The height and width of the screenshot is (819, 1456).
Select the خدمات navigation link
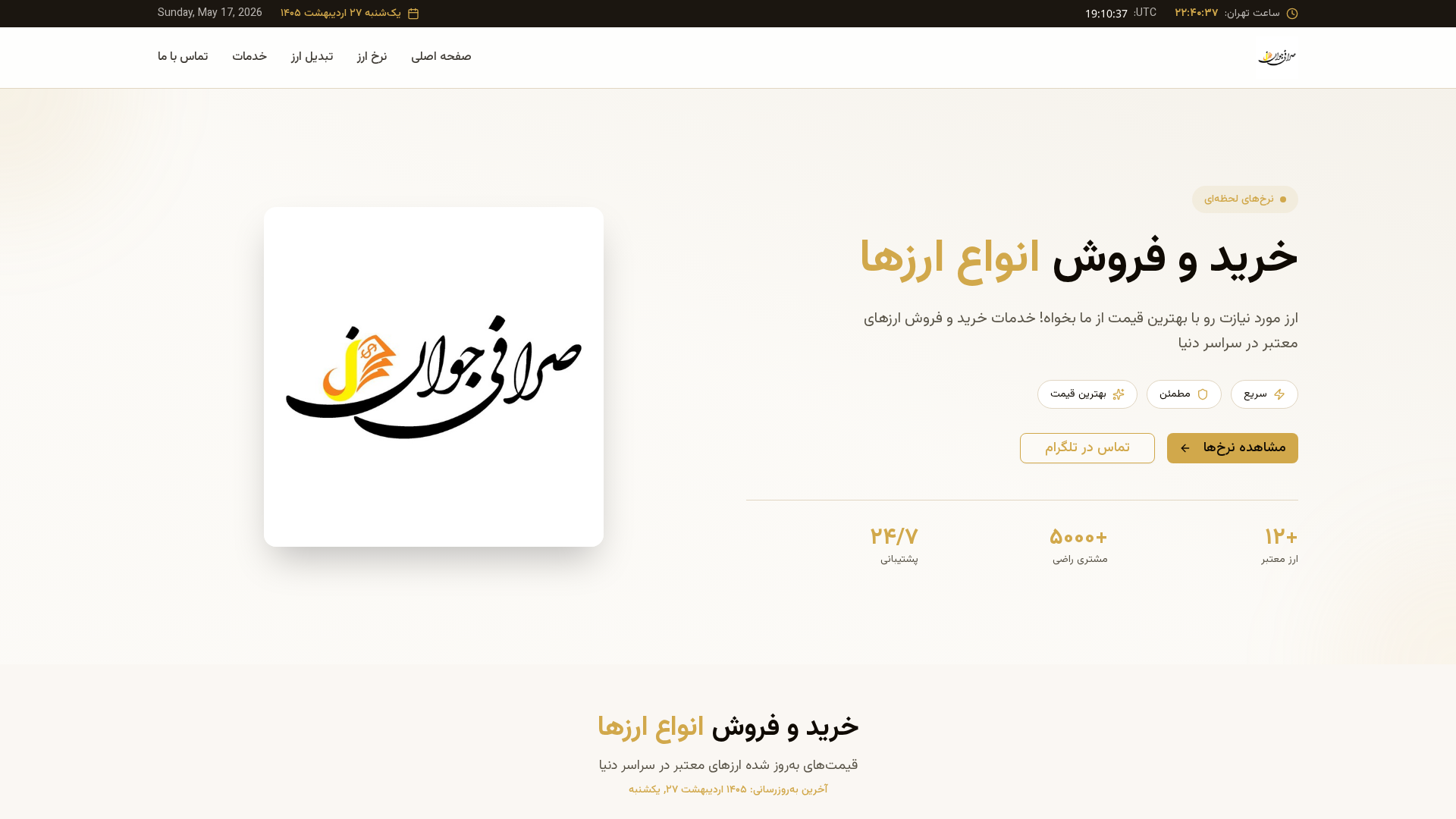(249, 57)
